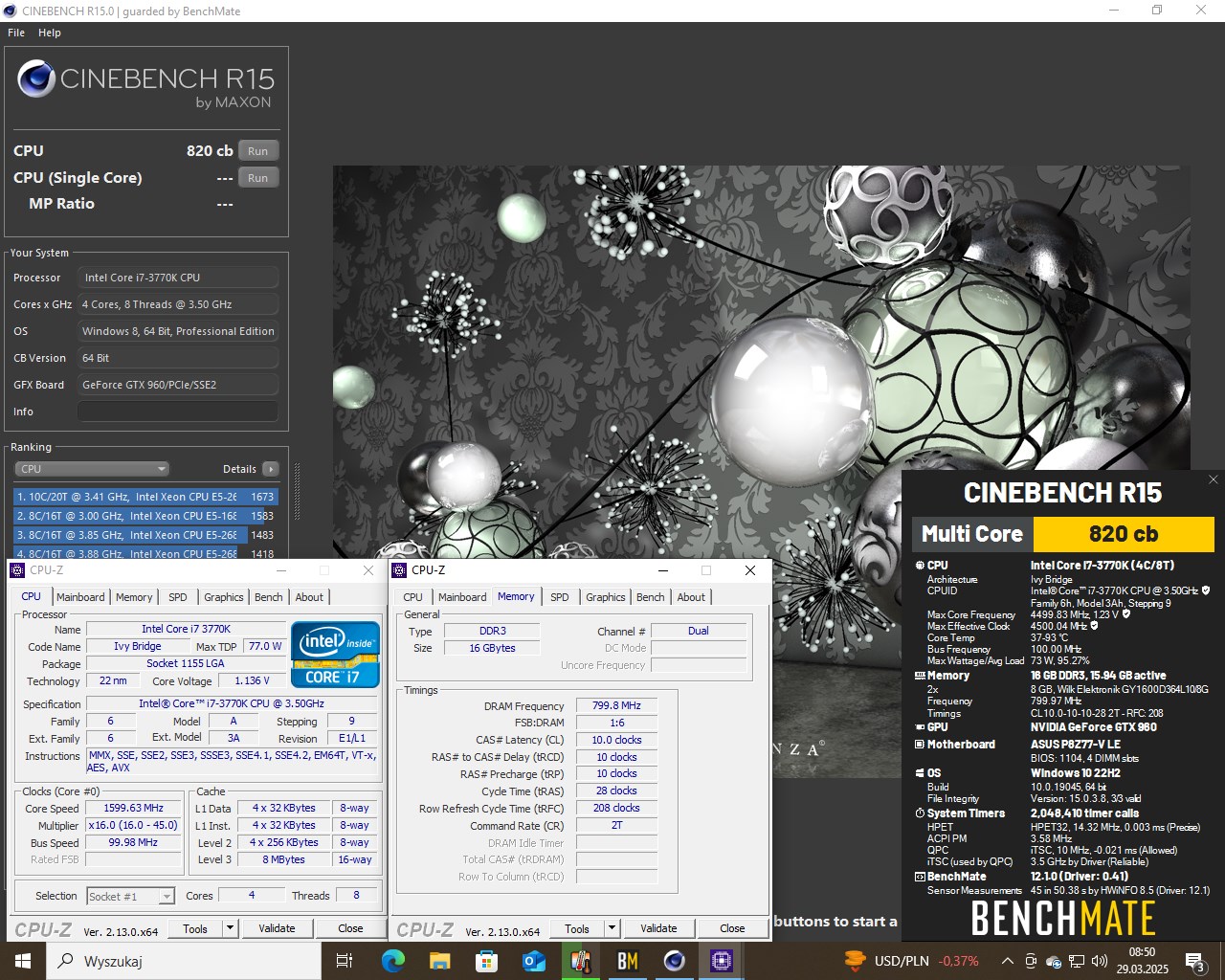Viewport: 1225px width, 980px height.
Task: Click the left CPU-Z window title icon
Action: tap(17, 570)
